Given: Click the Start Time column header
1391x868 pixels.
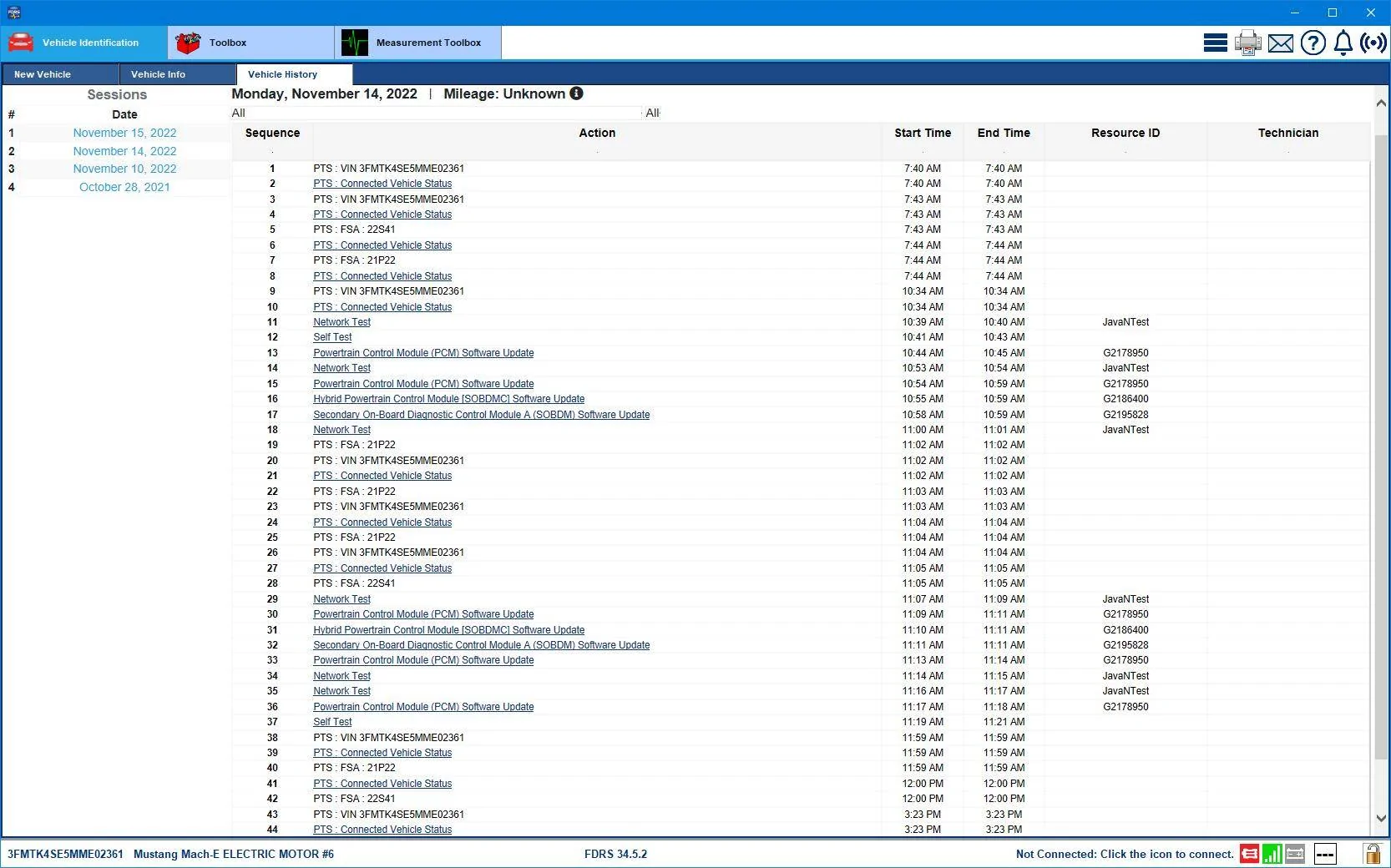Looking at the screenshot, I should (923, 133).
